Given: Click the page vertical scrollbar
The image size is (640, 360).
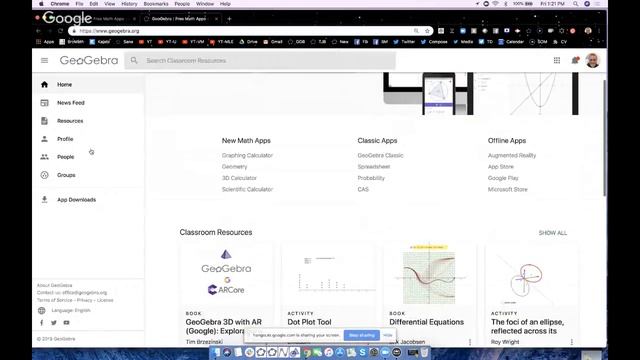Looking at the screenshot, I should 604,138.
